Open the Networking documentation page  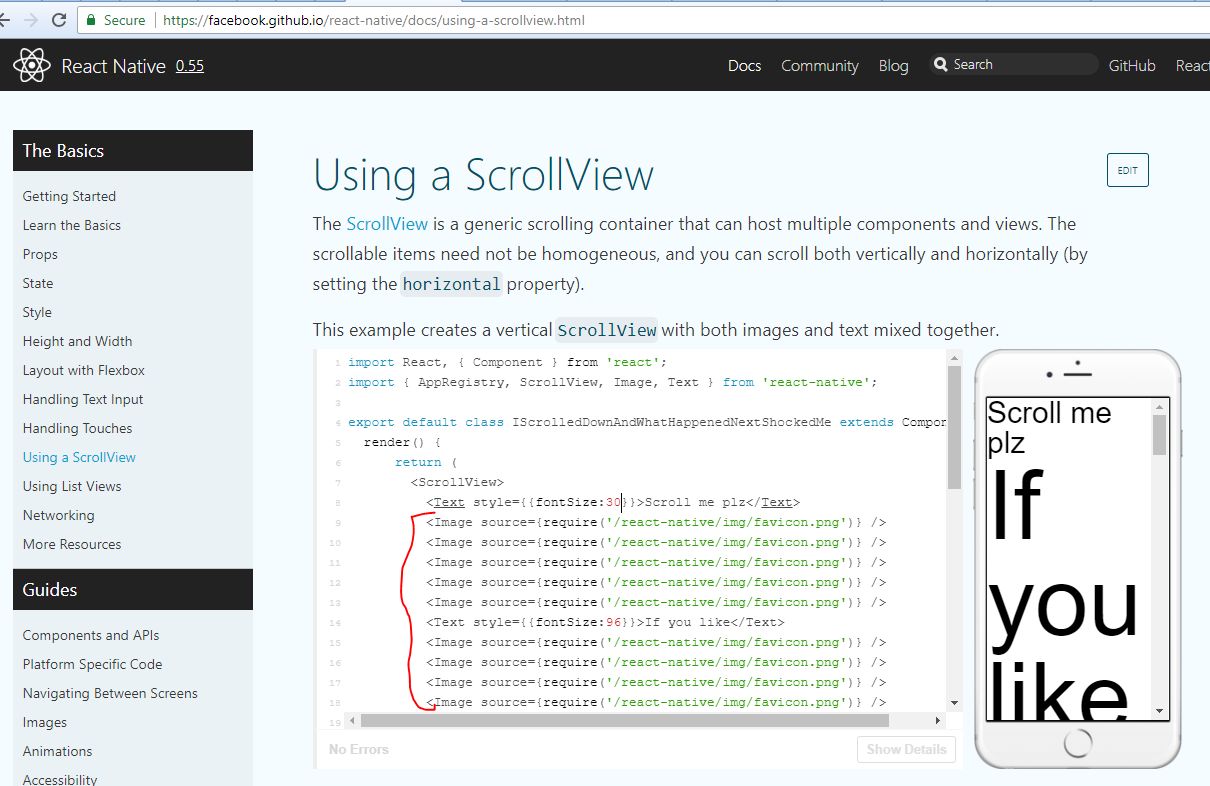click(x=58, y=515)
